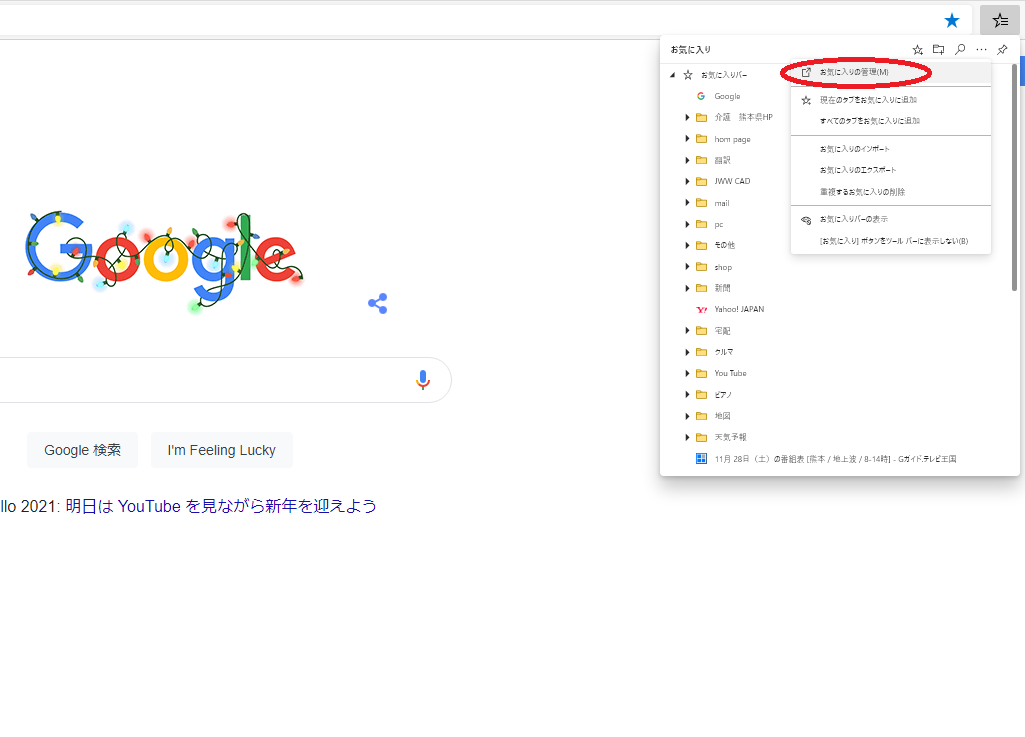This screenshot has height=737, width=1025.
Task: Click the blue favorite star in address bar
Action: (952, 20)
